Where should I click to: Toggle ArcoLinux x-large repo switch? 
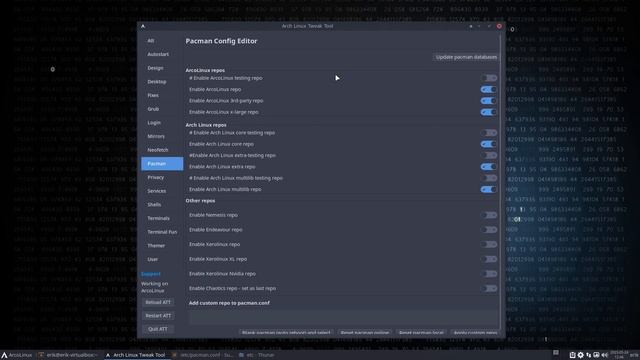coord(489,112)
